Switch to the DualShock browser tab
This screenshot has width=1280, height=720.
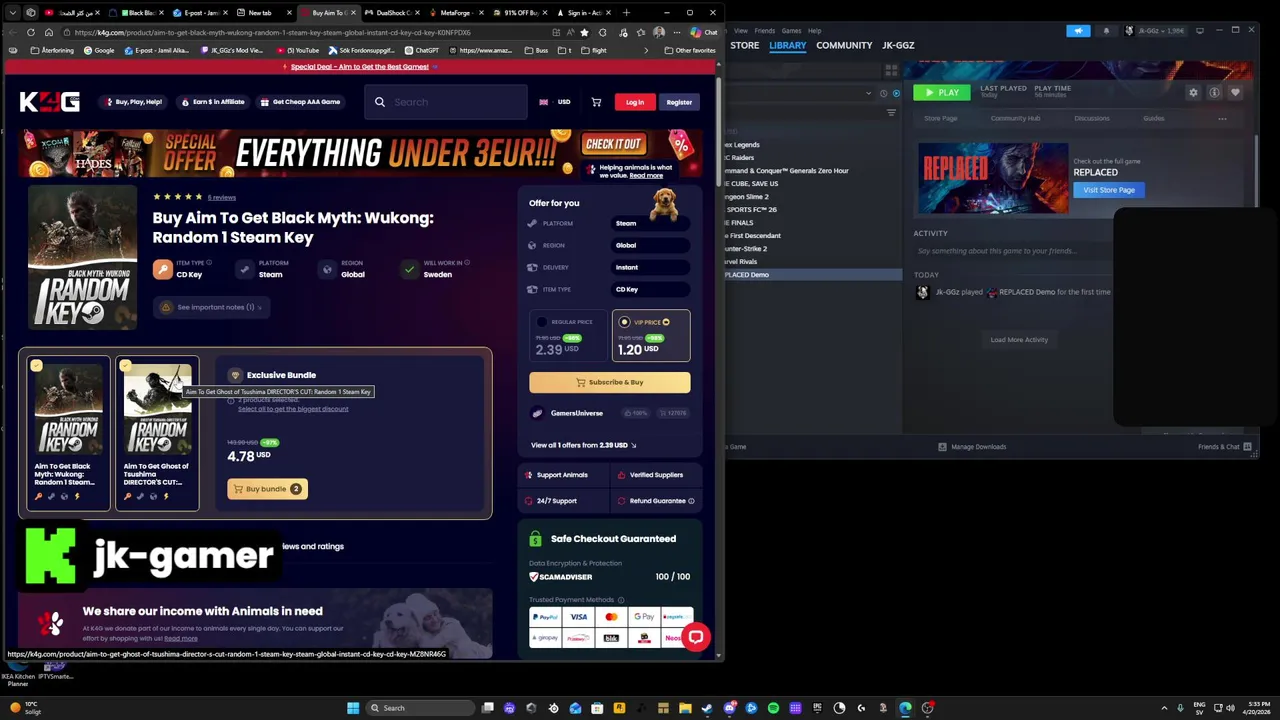(392, 13)
